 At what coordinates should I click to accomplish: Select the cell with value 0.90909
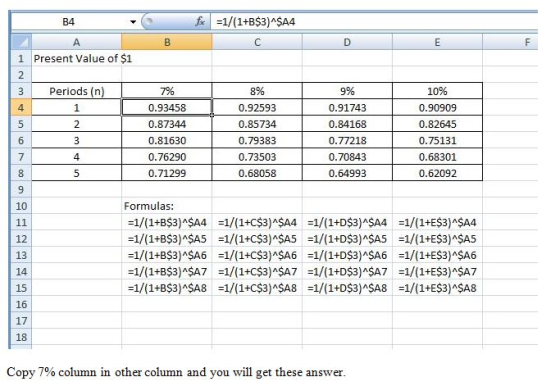[x=437, y=107]
